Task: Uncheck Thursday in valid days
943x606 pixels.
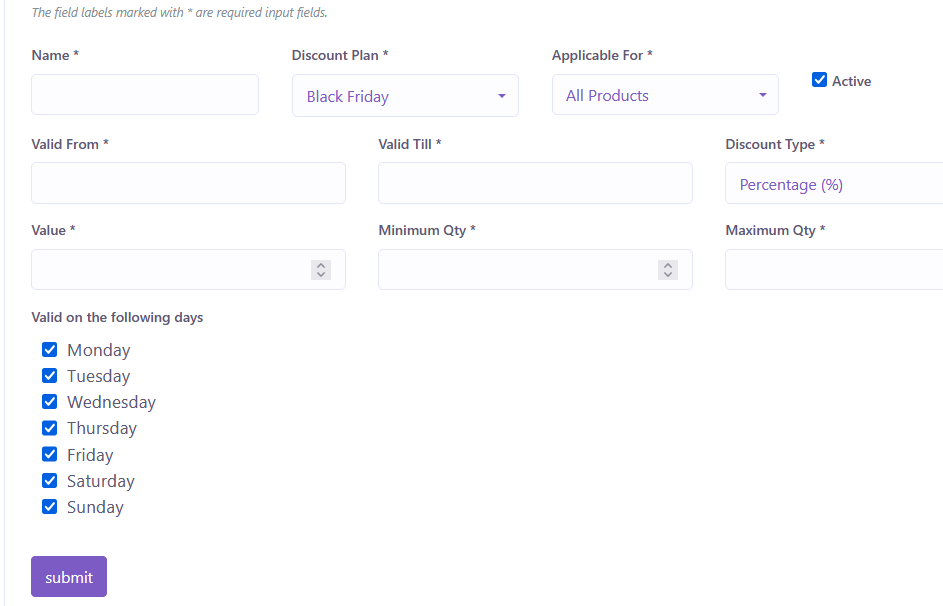Action: [49, 428]
